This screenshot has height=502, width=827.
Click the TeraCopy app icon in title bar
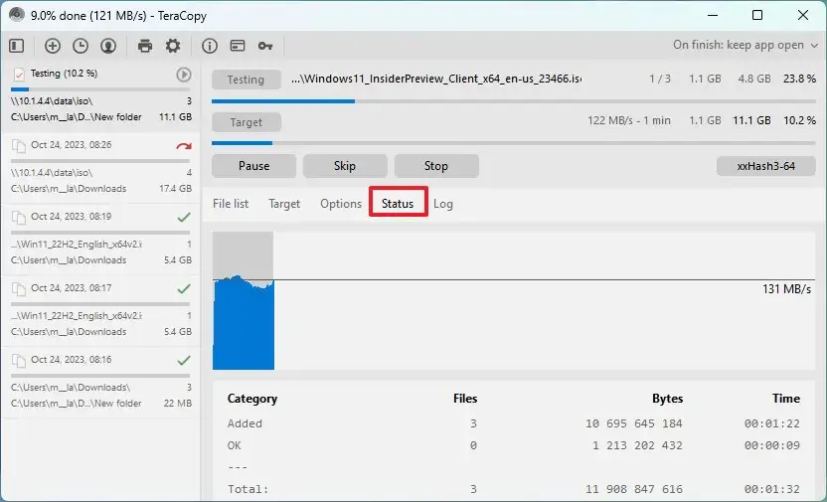(x=17, y=15)
